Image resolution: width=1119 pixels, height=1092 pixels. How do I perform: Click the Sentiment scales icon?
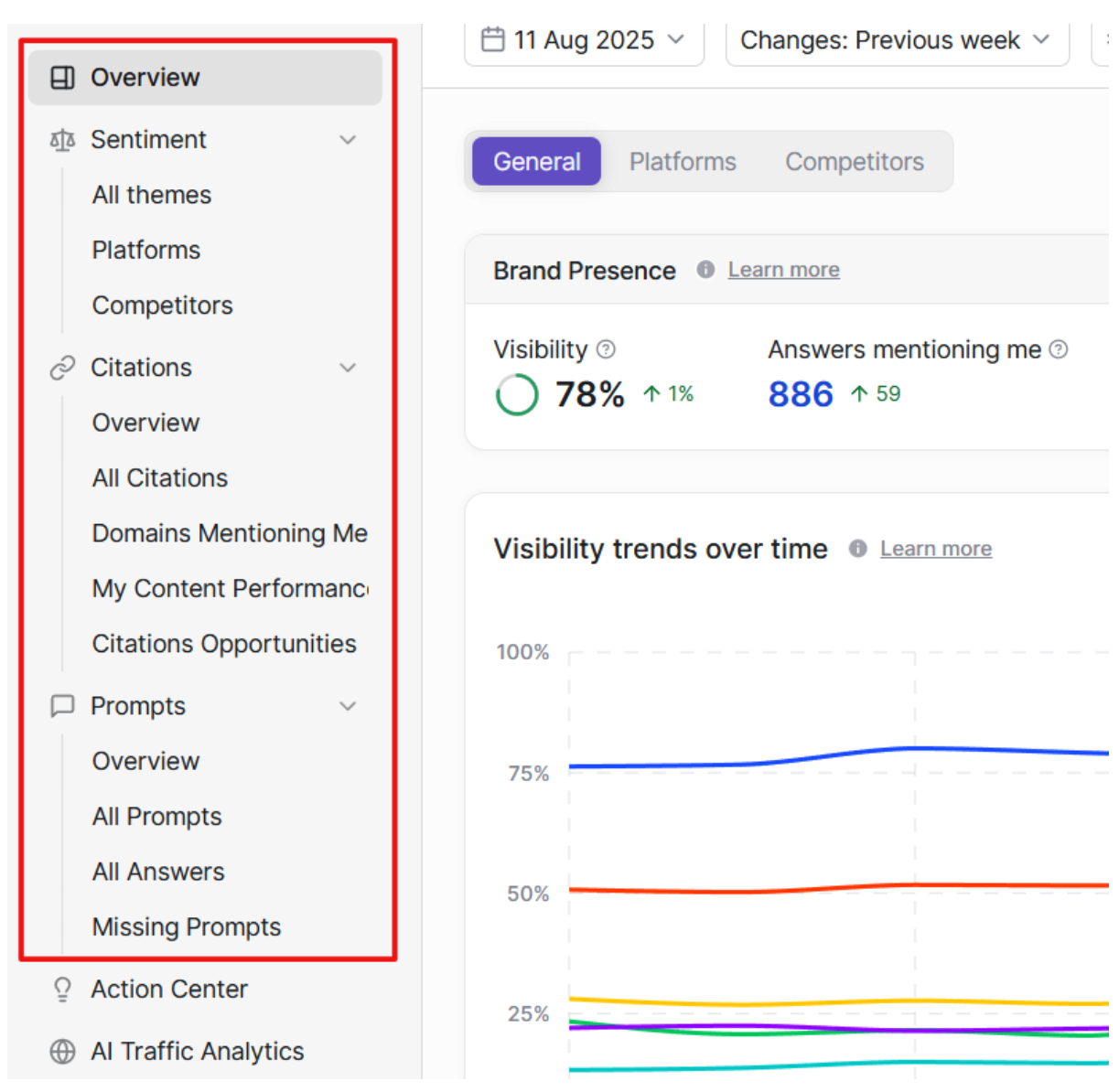pos(62,140)
